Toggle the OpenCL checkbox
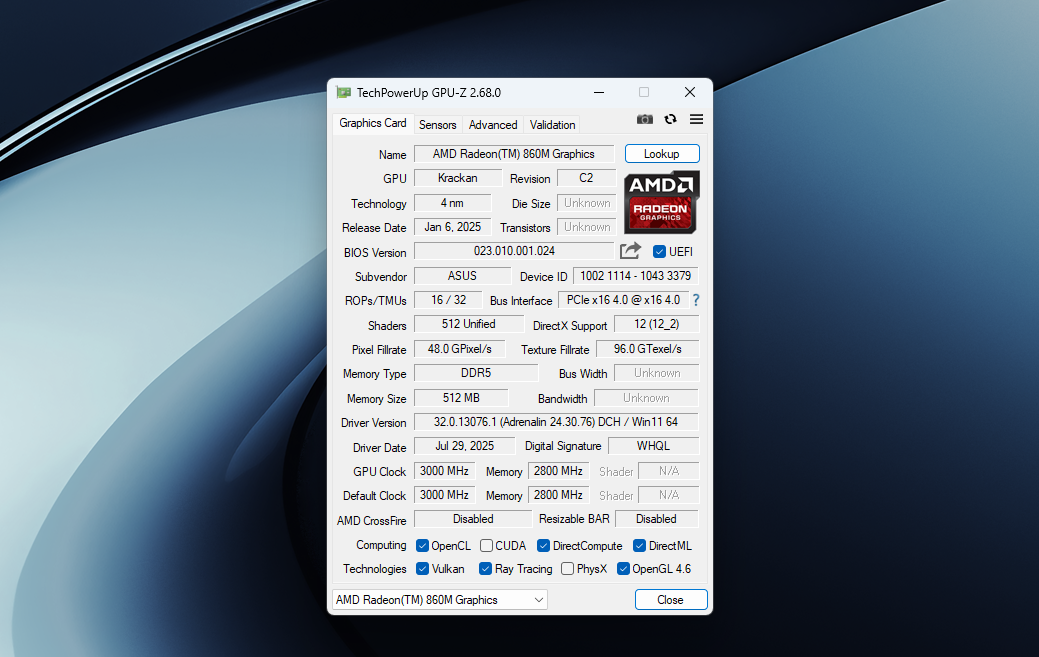 (x=422, y=546)
